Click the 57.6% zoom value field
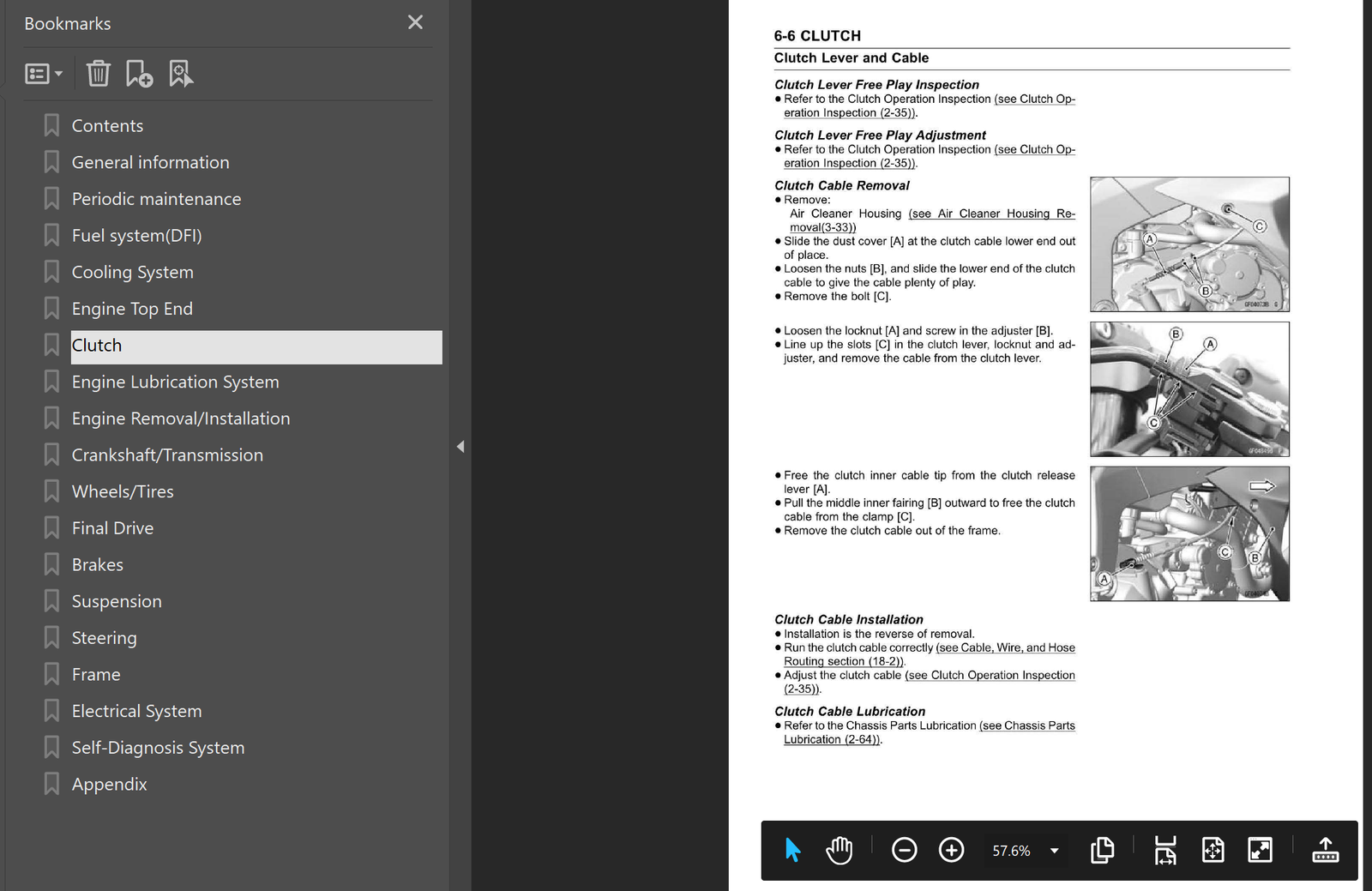Viewport: 1372px width, 891px height. coord(1012,851)
